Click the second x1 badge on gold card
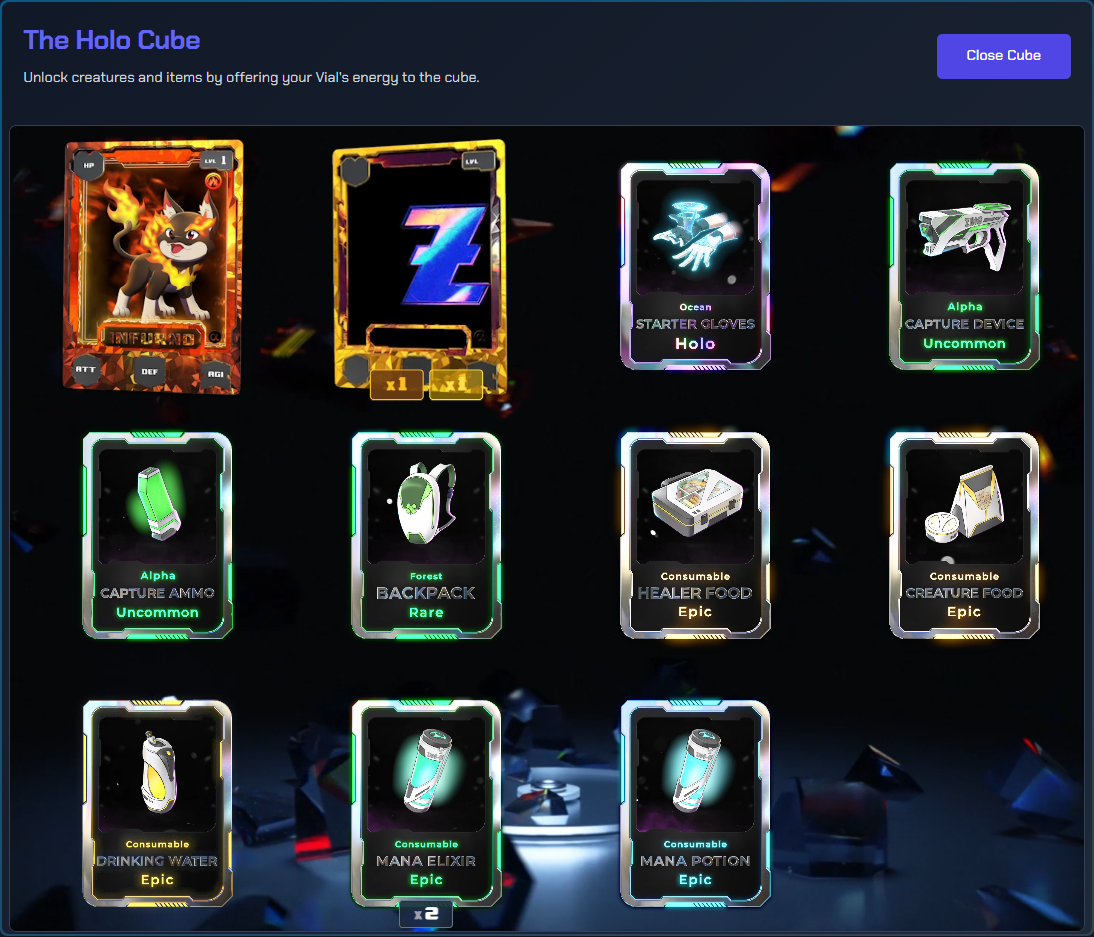The height and width of the screenshot is (937, 1094). point(456,384)
